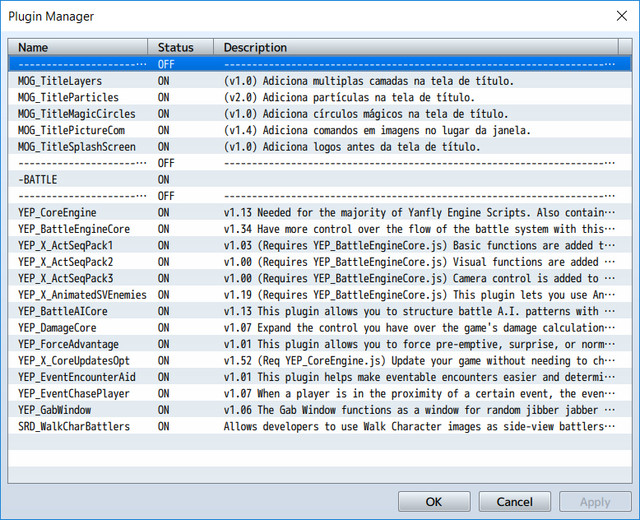
Task: Click the ON status of SRD_WalkCharBattlers
Action: (x=164, y=426)
